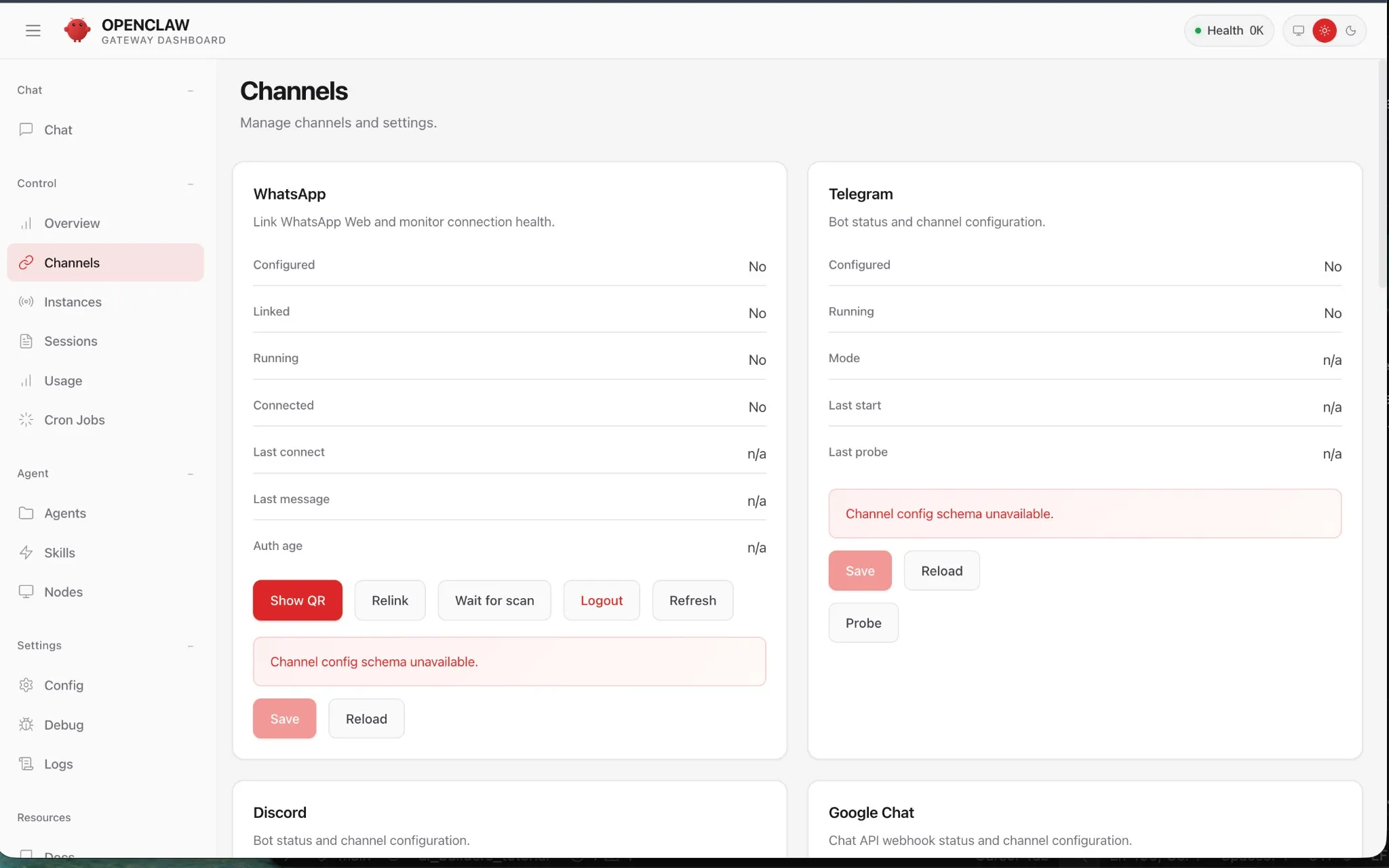Click the Skills lightning bolt icon
Image resolution: width=1389 pixels, height=868 pixels.
(x=26, y=553)
